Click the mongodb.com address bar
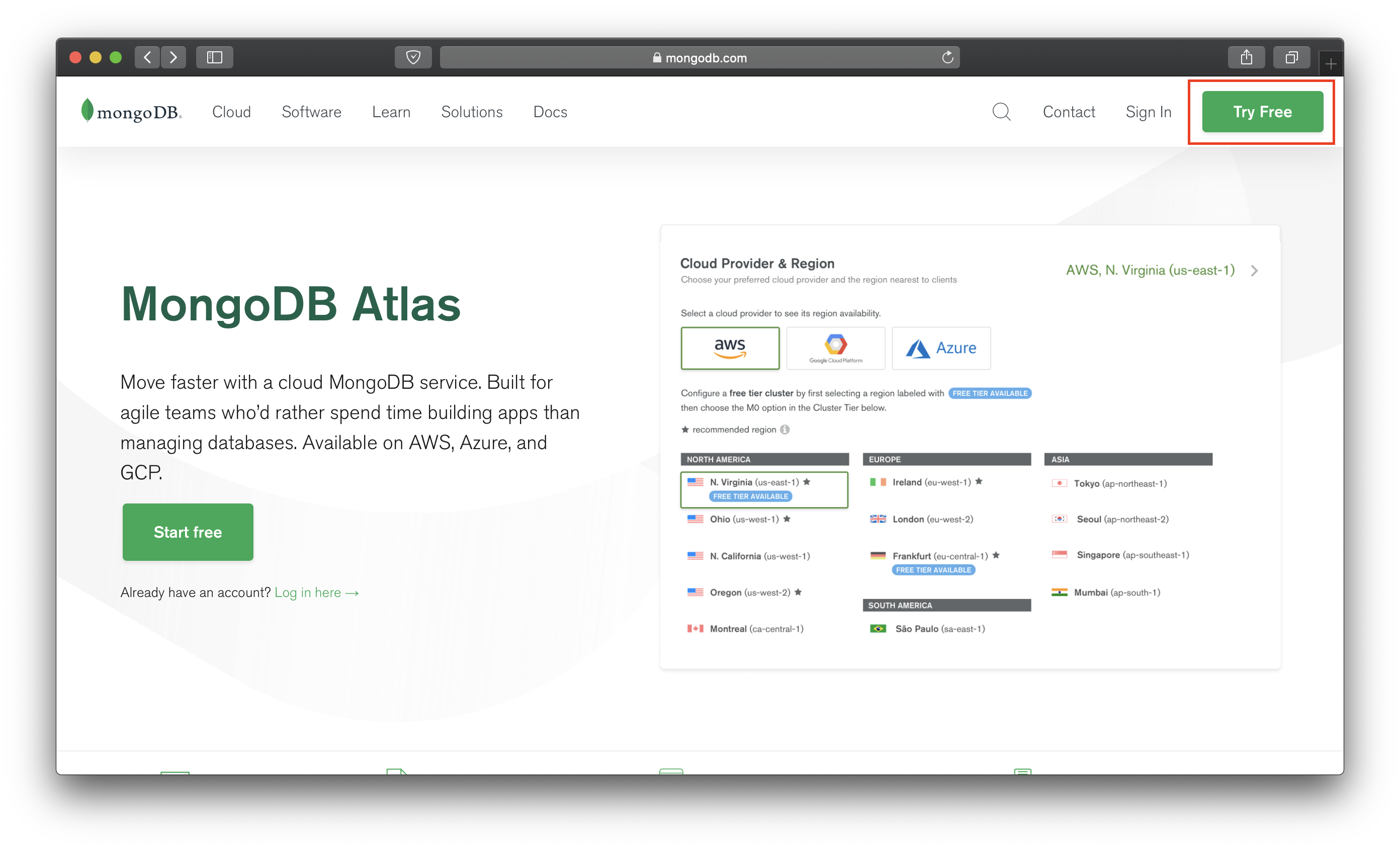The width and height of the screenshot is (1400, 849). [699, 57]
